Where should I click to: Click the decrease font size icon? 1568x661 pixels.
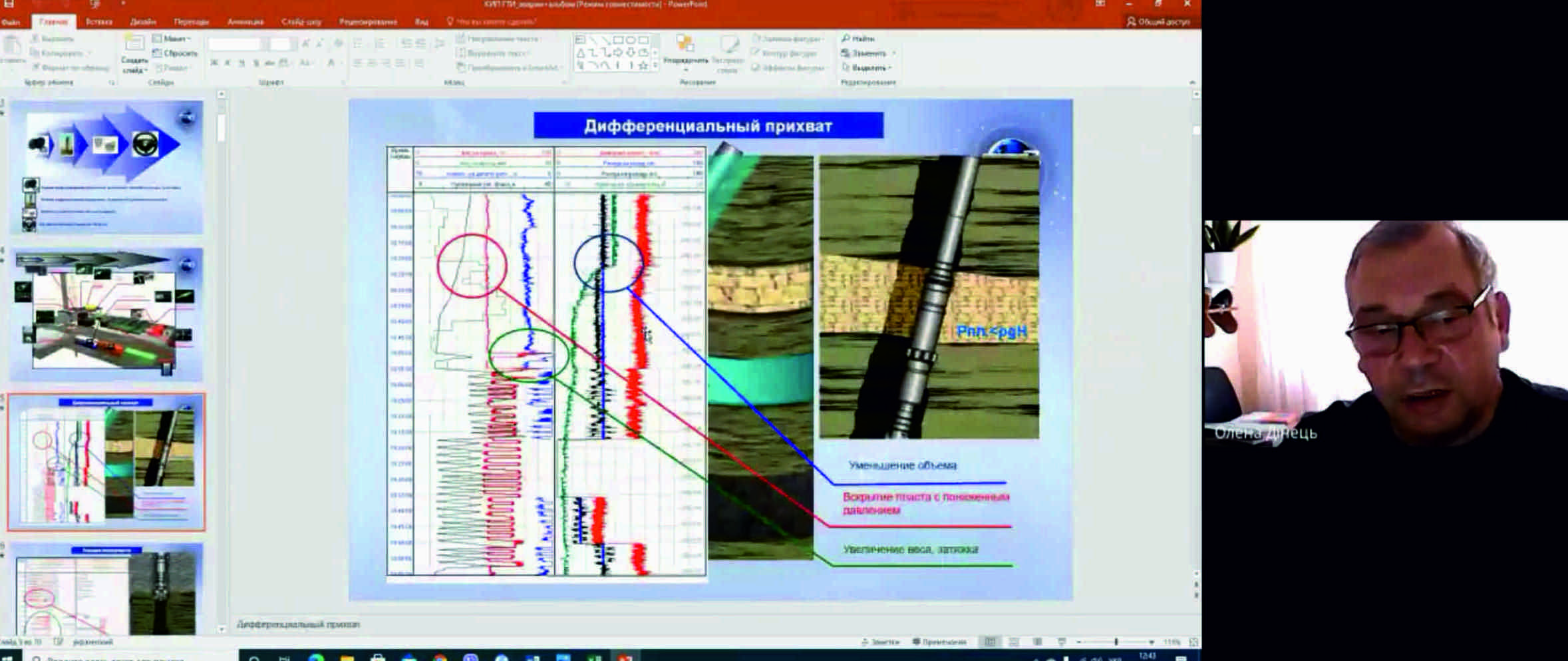321,44
